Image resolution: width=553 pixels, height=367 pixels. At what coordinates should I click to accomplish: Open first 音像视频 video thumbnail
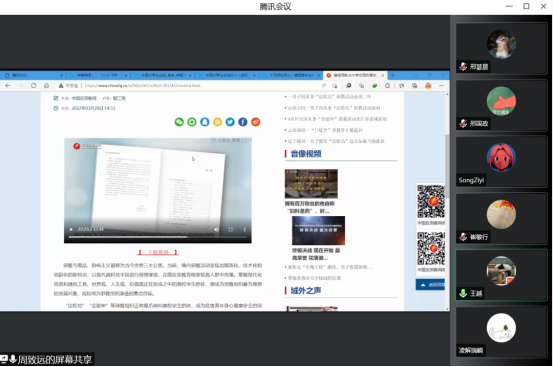coord(311,184)
